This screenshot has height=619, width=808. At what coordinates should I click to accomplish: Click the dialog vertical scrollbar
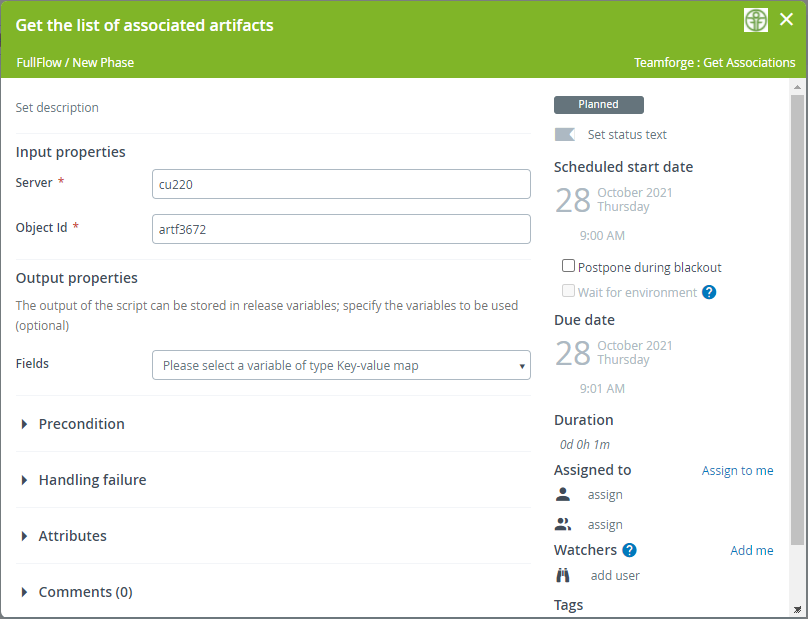(797, 320)
